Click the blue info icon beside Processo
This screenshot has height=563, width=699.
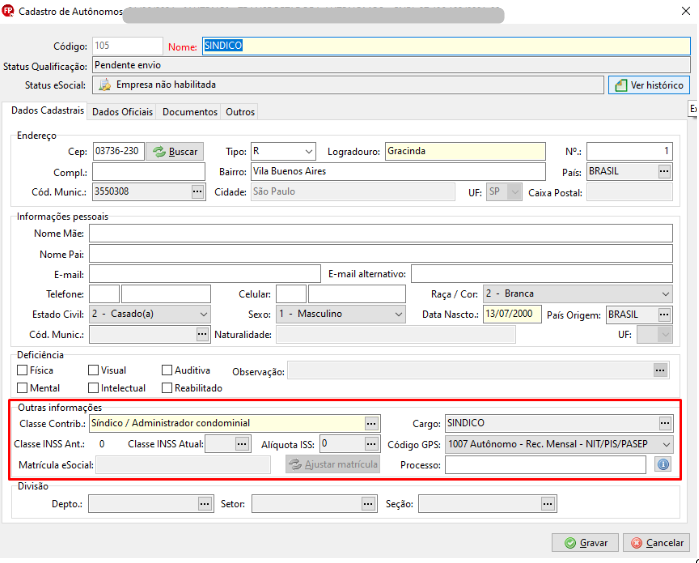pyautogui.click(x=663, y=464)
